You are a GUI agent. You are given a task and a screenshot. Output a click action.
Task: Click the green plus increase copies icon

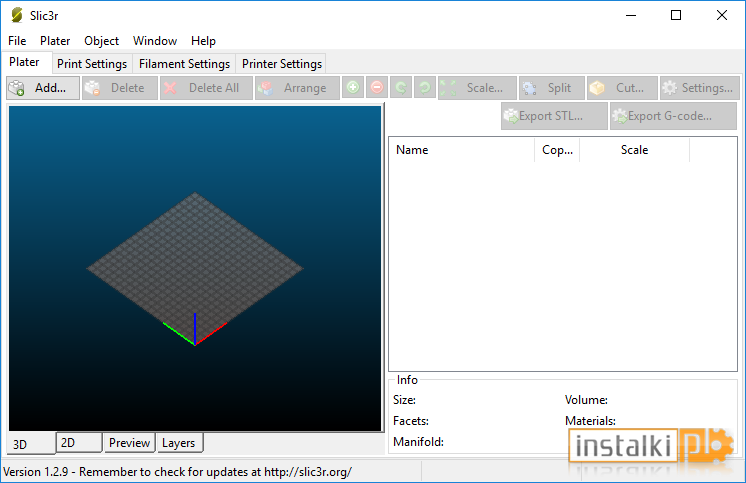click(x=353, y=88)
